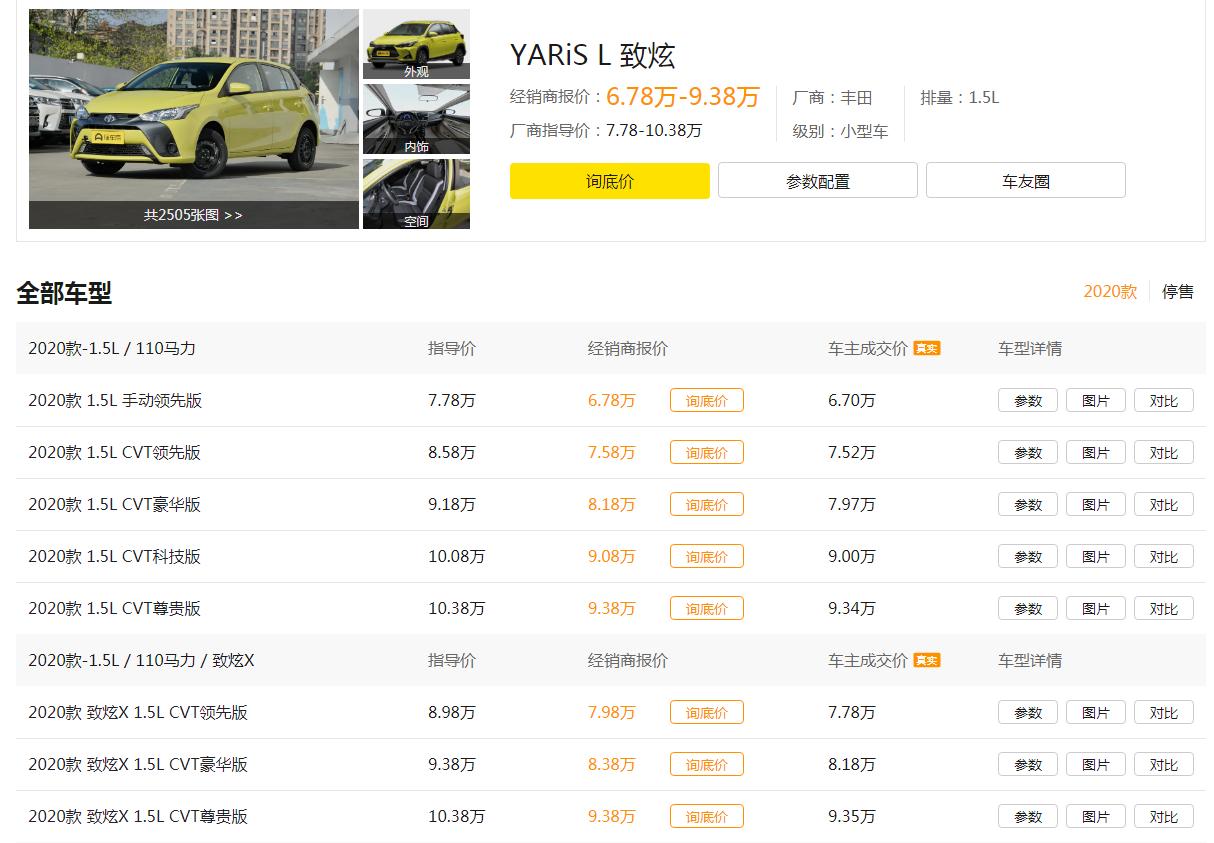Open 参数 for 致炫X CVT领先版
This screenshot has width=1214, height=843.
point(1027,712)
